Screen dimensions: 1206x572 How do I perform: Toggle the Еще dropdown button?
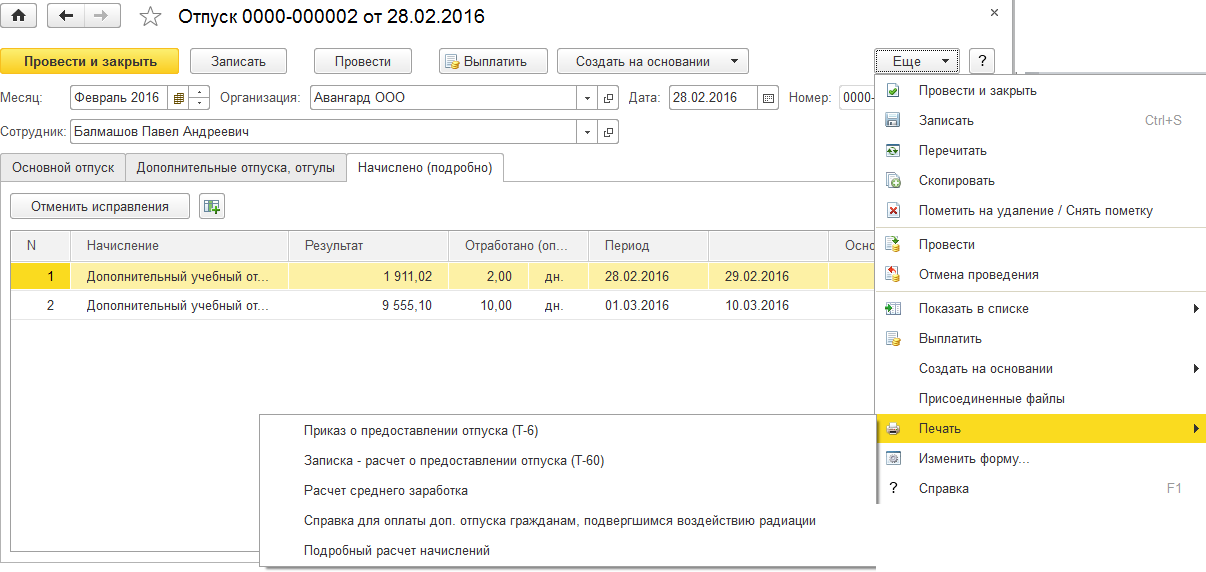point(916,61)
